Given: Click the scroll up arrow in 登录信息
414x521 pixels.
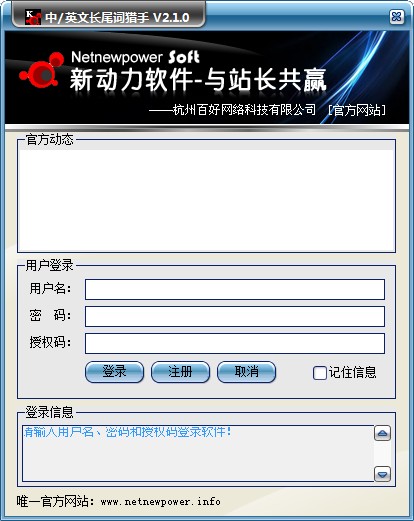Looking at the screenshot, I should pos(382,433).
